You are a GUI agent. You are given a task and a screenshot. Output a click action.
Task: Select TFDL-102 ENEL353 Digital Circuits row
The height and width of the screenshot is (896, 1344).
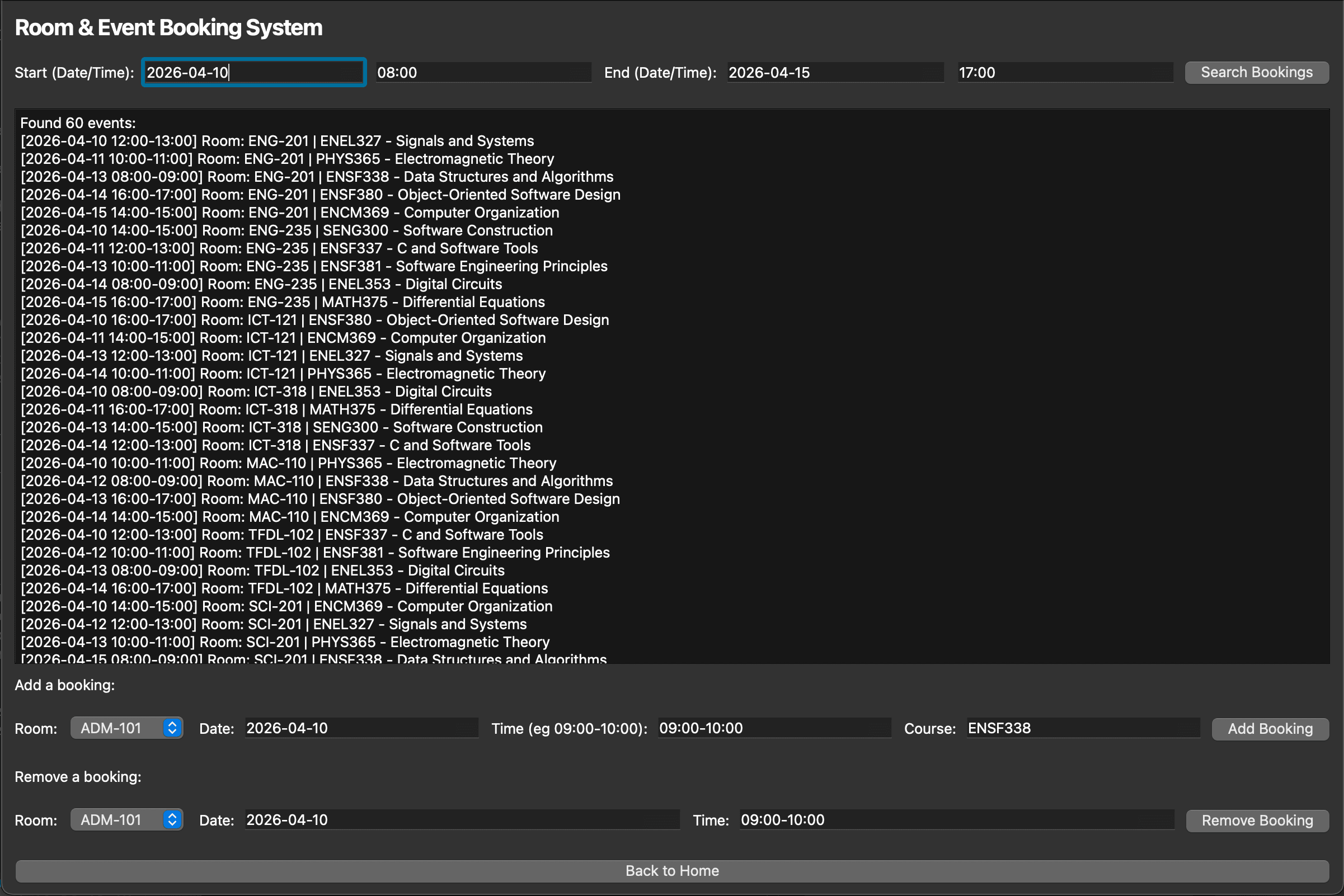[x=262, y=570]
